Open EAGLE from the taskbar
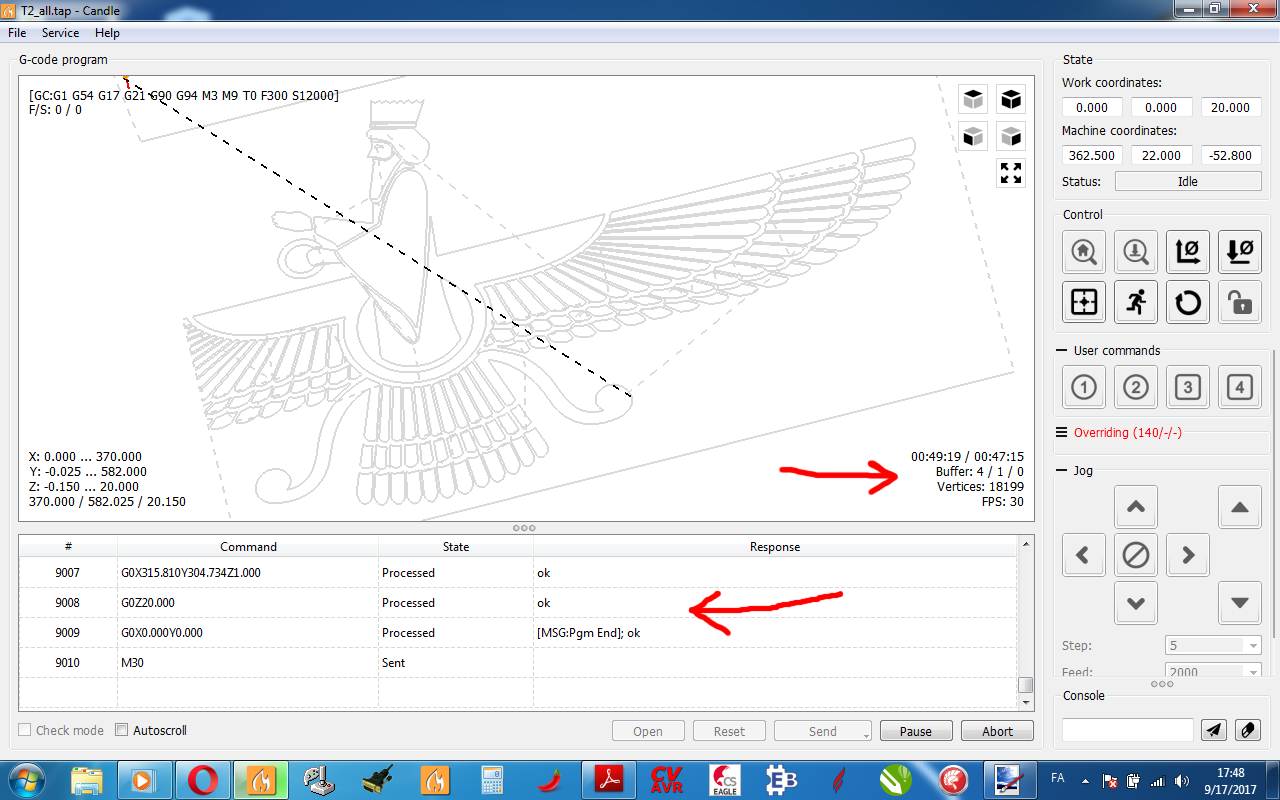This screenshot has width=1280, height=800. click(725, 779)
